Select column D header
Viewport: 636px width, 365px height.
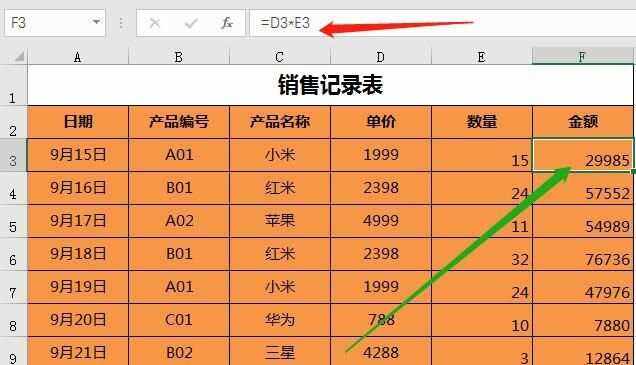tap(380, 57)
